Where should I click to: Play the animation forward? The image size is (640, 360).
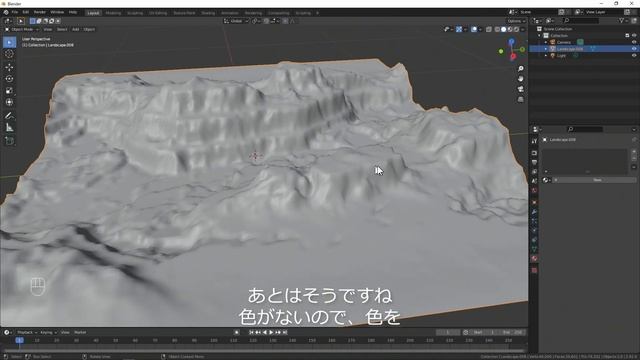(271, 332)
